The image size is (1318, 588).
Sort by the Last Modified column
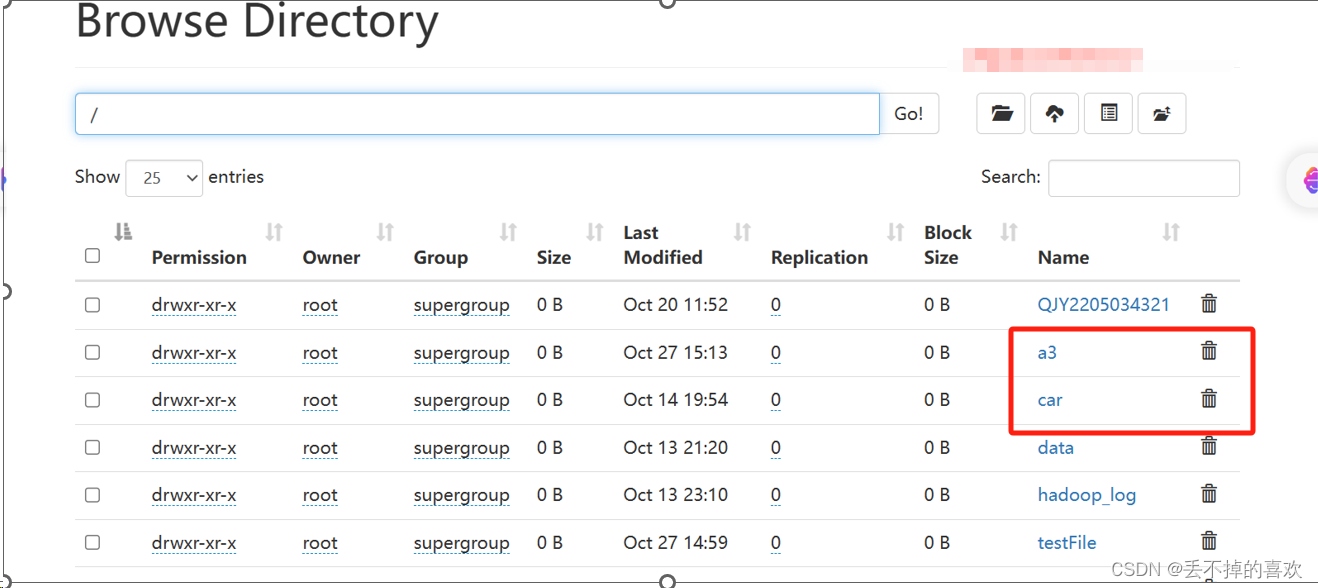tap(663, 245)
